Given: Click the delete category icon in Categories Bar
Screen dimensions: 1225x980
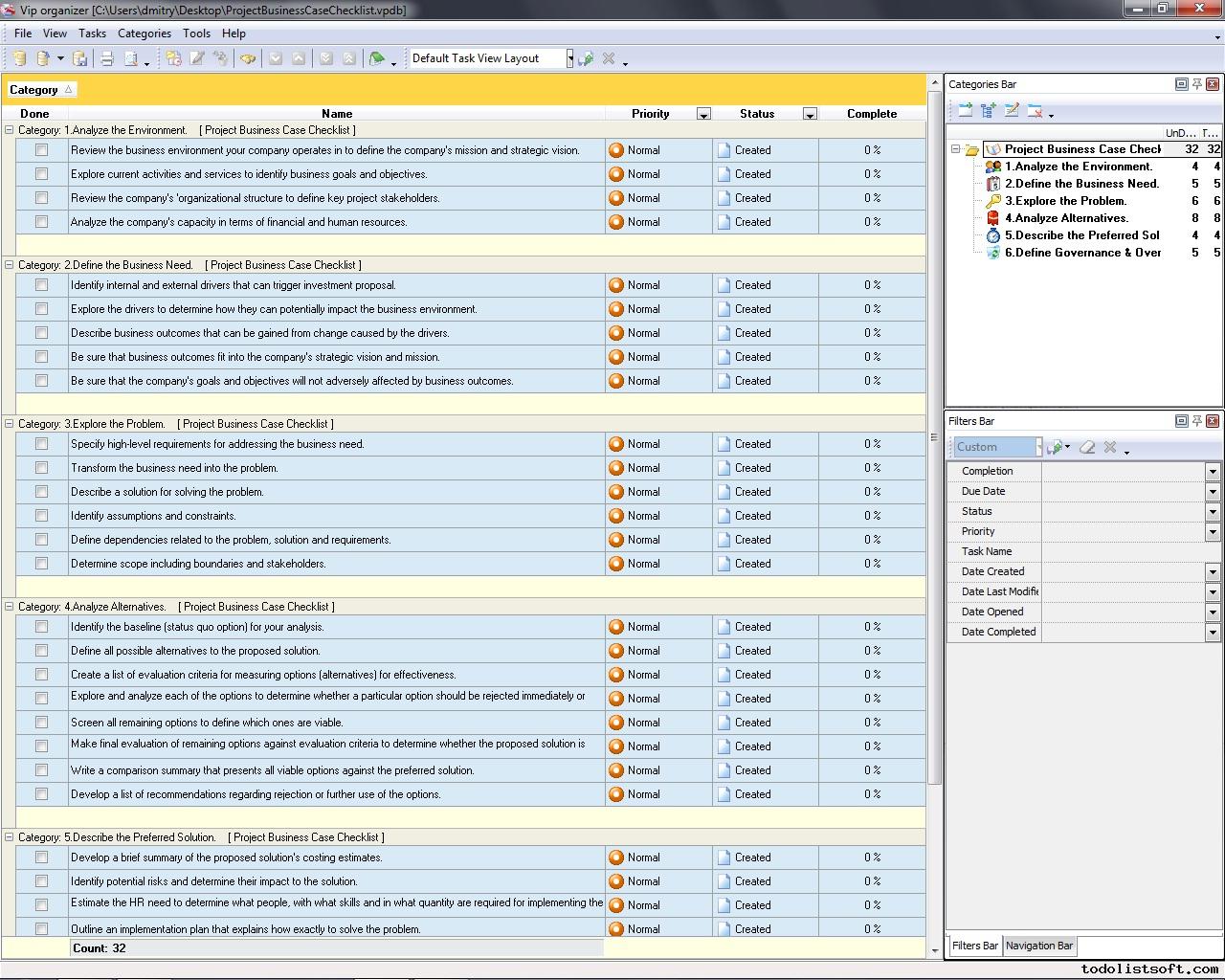Looking at the screenshot, I should (x=1035, y=111).
